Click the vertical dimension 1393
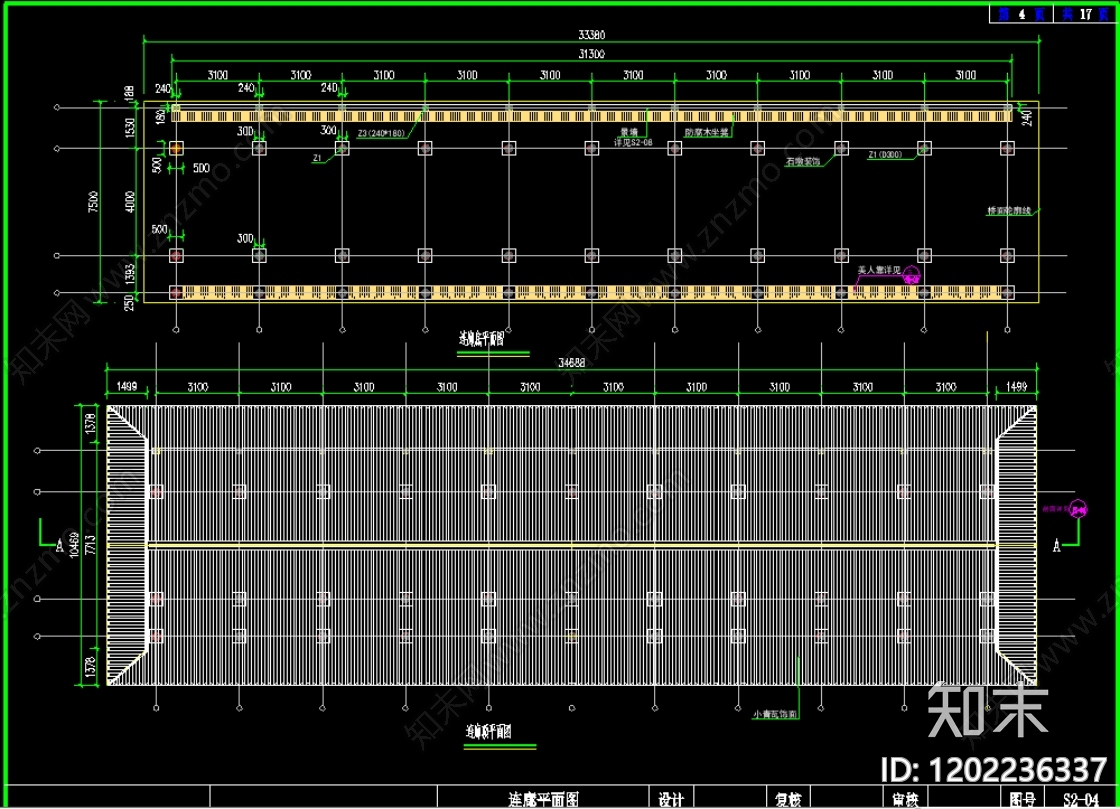Image resolution: width=1120 pixels, height=809 pixels. tap(130, 274)
